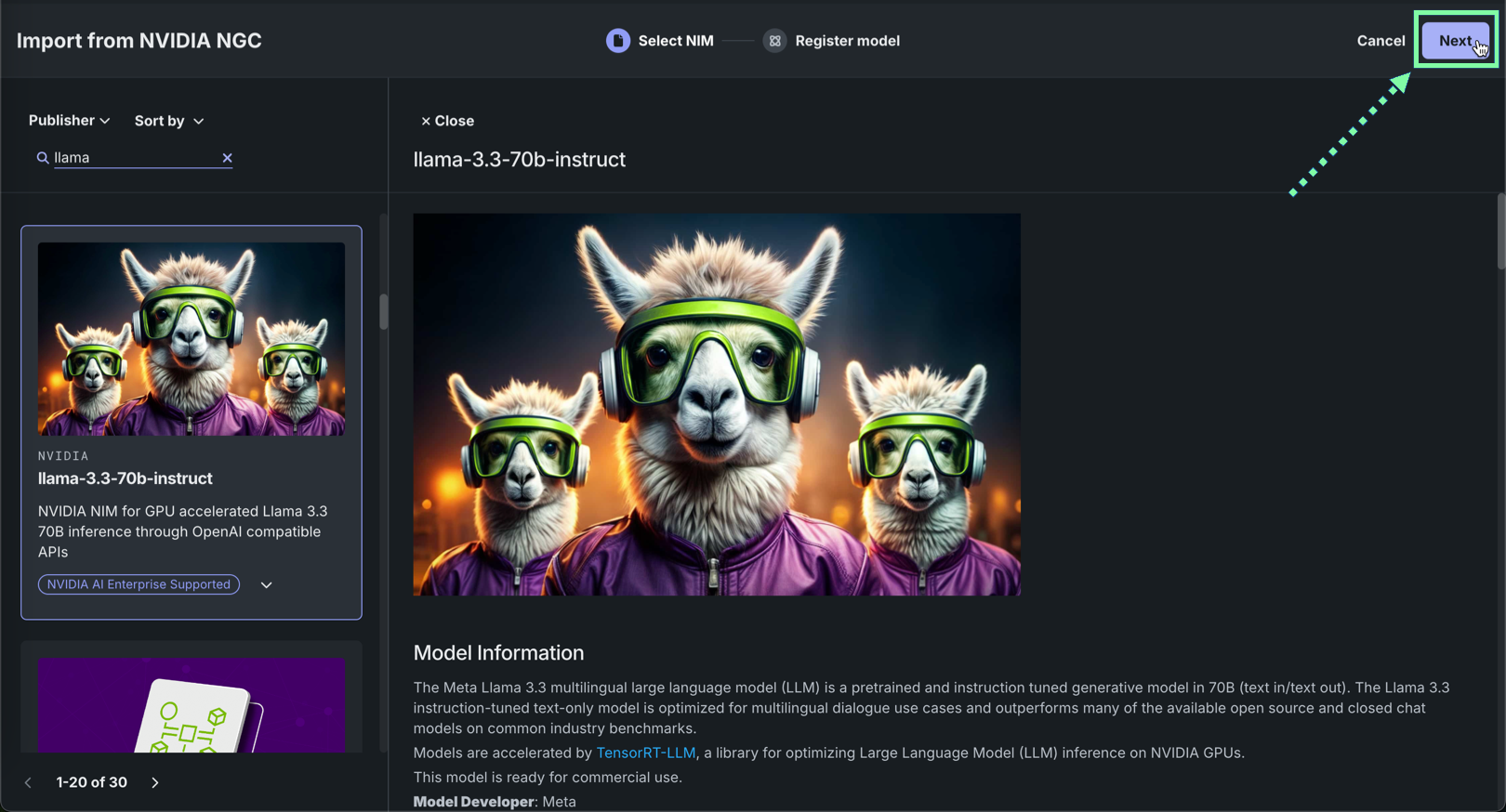Viewport: 1506px width, 812px height.
Task: Click the search magnifier icon
Action: (x=43, y=158)
